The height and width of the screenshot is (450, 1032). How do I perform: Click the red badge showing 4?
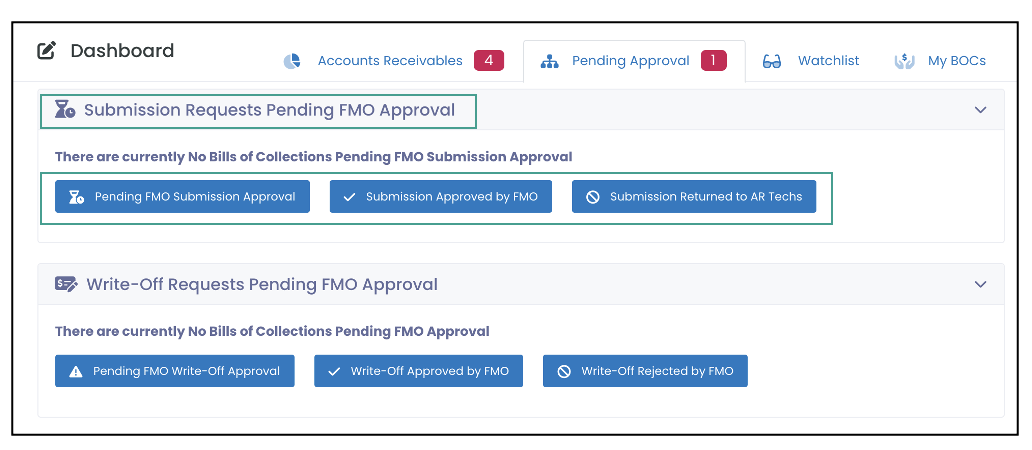point(489,61)
